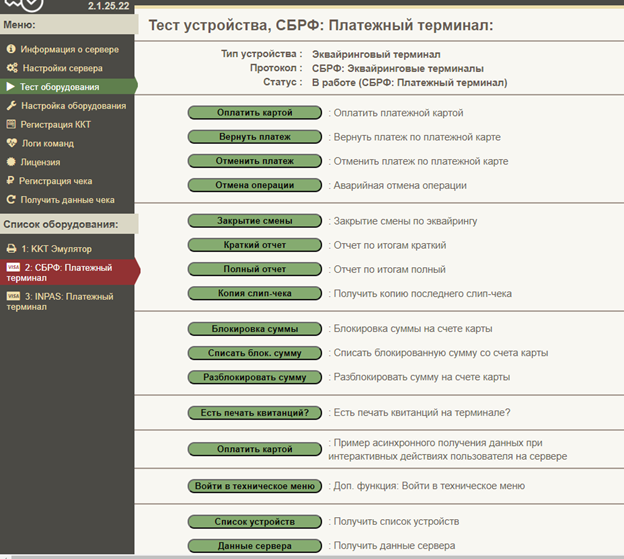
Task: Open Настройка оборудования menu item
Action: click(74, 105)
